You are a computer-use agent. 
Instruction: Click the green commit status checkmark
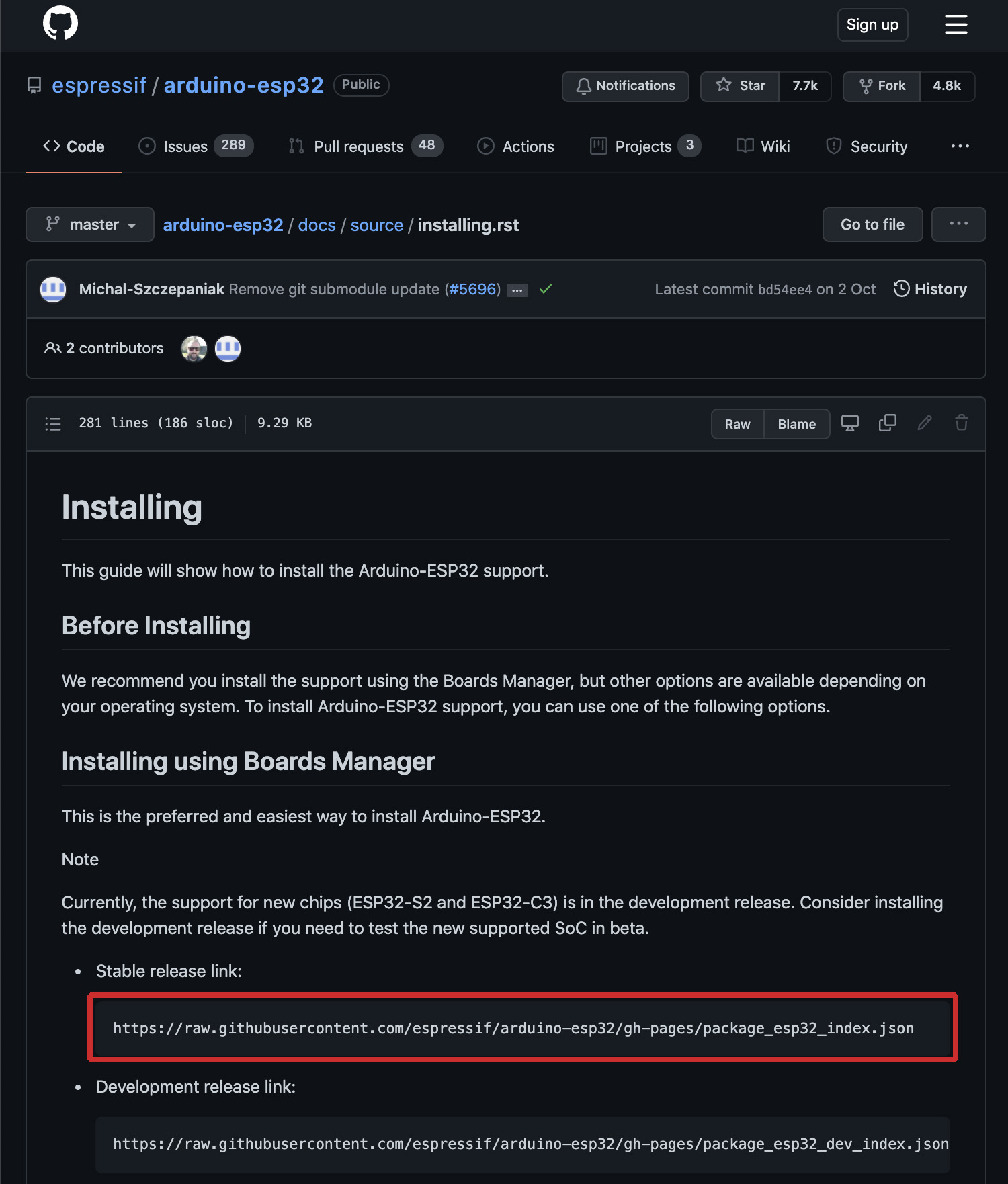point(546,289)
